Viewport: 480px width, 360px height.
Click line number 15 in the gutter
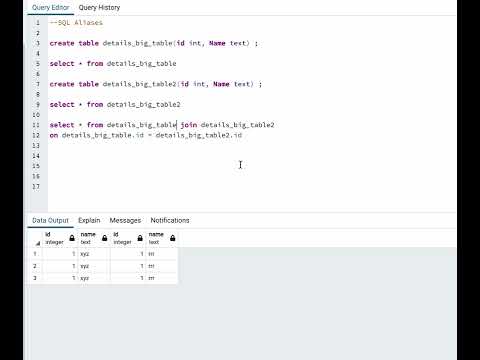coord(36,166)
